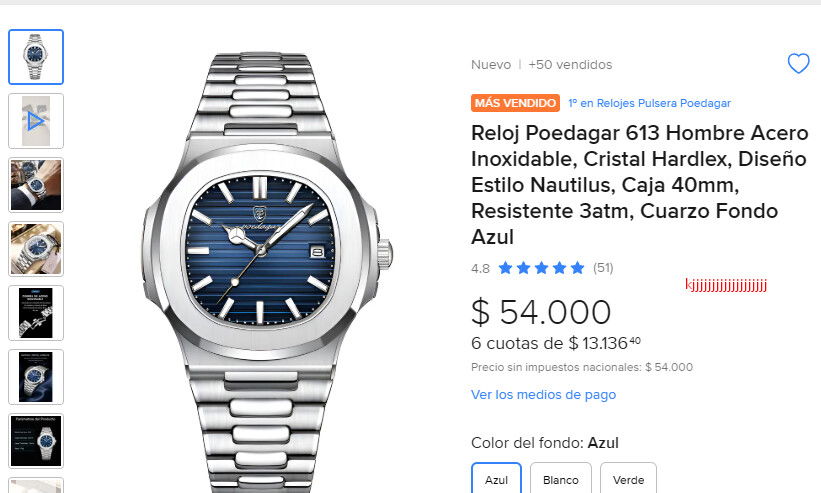Open reviews via the five-star rating
The height and width of the screenshot is (493, 821).
tap(541, 268)
